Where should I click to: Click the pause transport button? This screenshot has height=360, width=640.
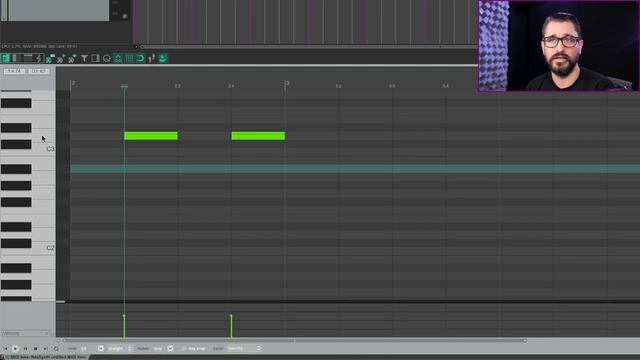[x=25, y=349]
